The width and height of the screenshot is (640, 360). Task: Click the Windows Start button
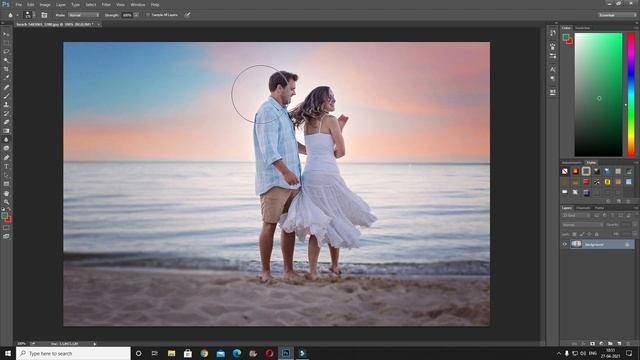pos(8,353)
